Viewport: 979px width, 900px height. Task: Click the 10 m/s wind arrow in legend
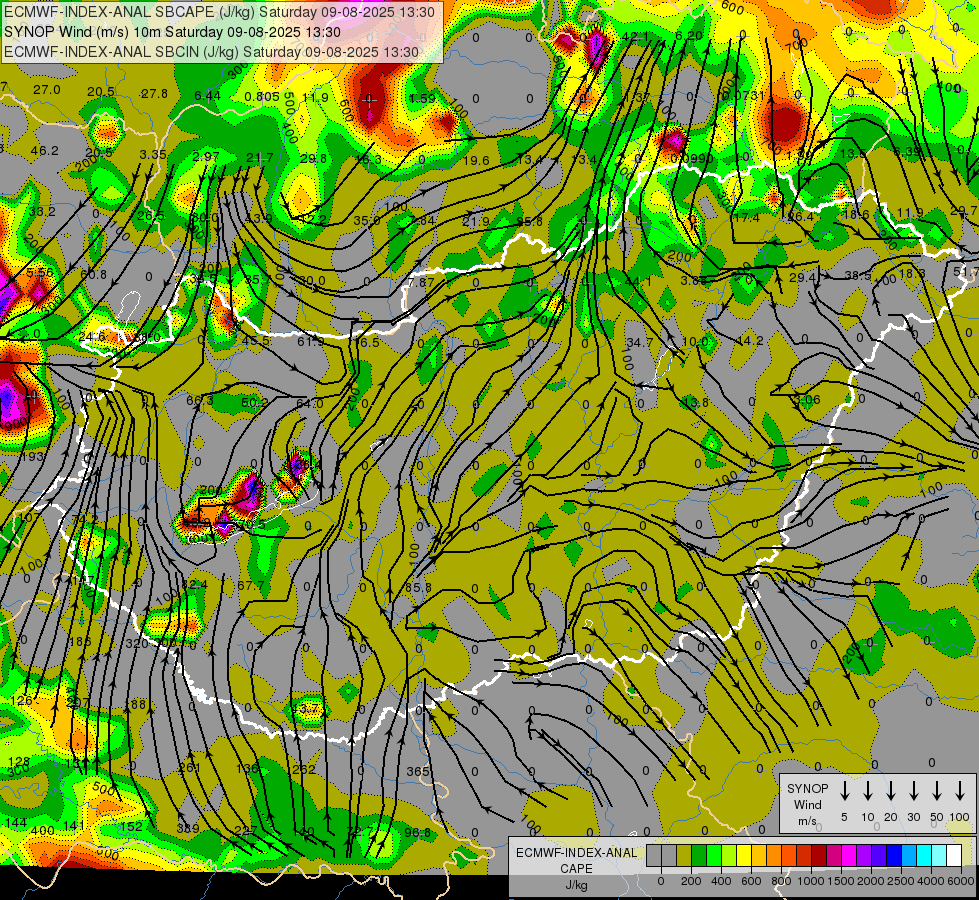tap(867, 791)
